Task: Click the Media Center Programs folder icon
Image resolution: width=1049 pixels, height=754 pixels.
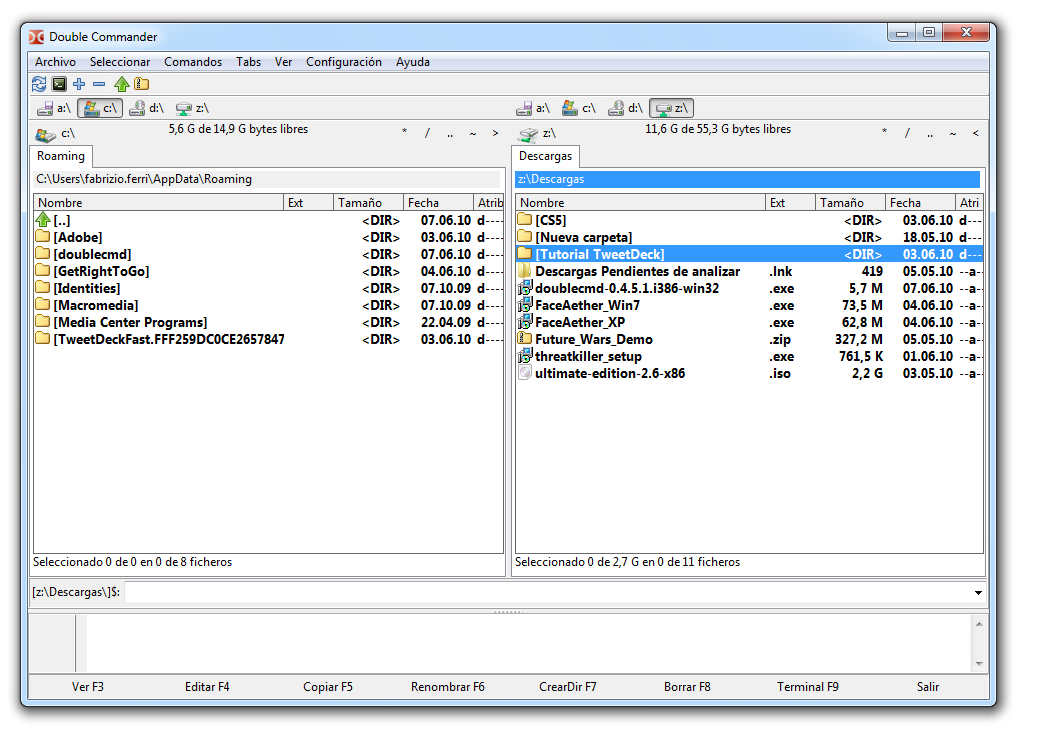Action: coord(43,322)
